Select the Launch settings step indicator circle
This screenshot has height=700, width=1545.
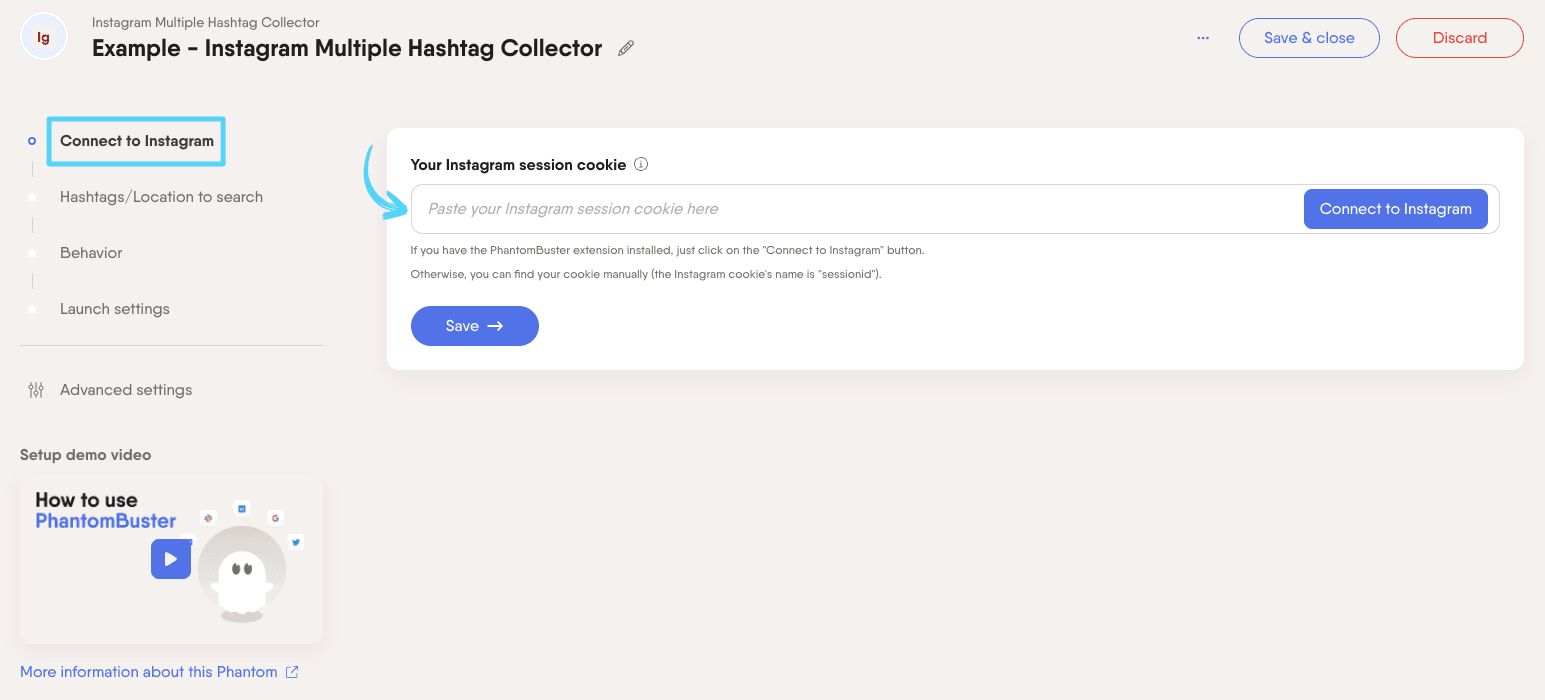pyautogui.click(x=32, y=309)
